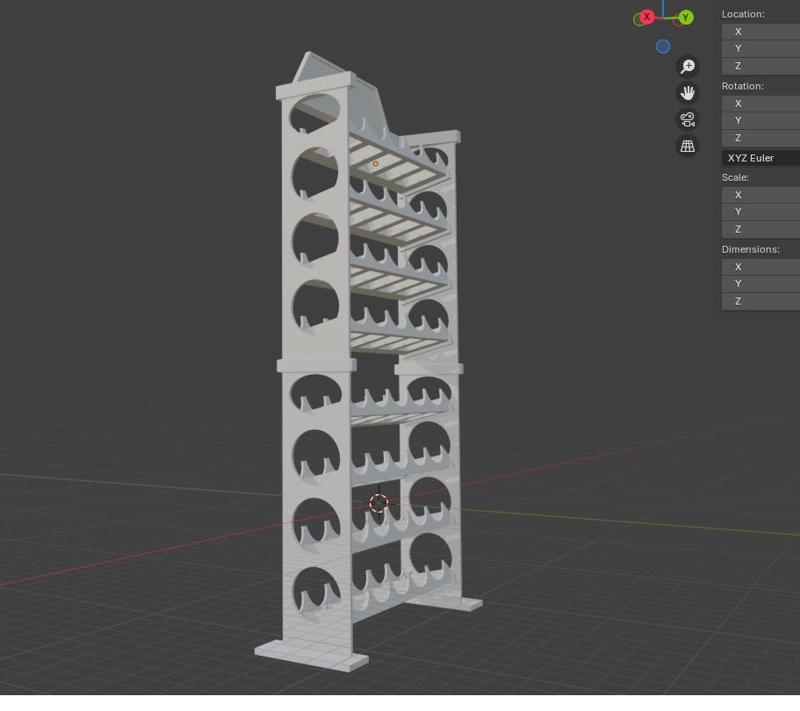800x711 pixels.
Task: Select the Zoom magnifier icon
Action: tap(686, 63)
